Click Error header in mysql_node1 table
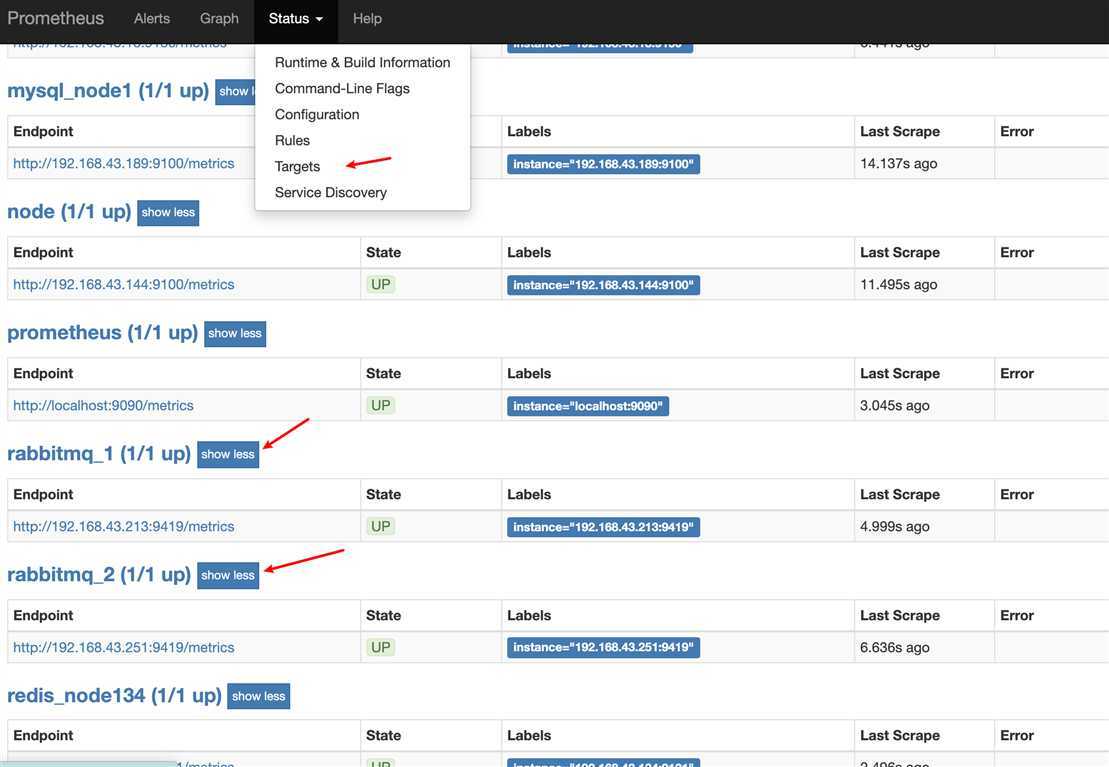The image size is (1109, 767). [x=1017, y=132]
